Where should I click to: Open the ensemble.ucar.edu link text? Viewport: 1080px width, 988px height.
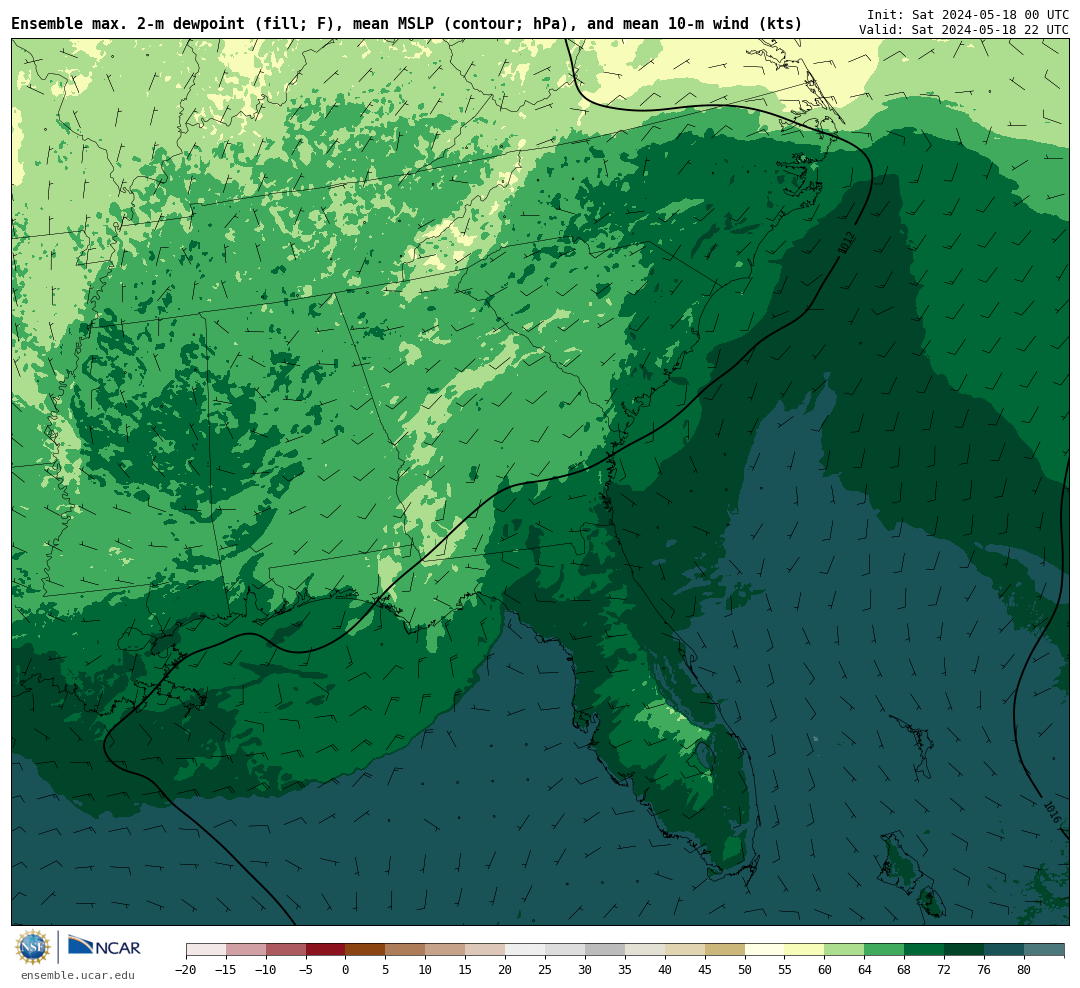[78, 975]
